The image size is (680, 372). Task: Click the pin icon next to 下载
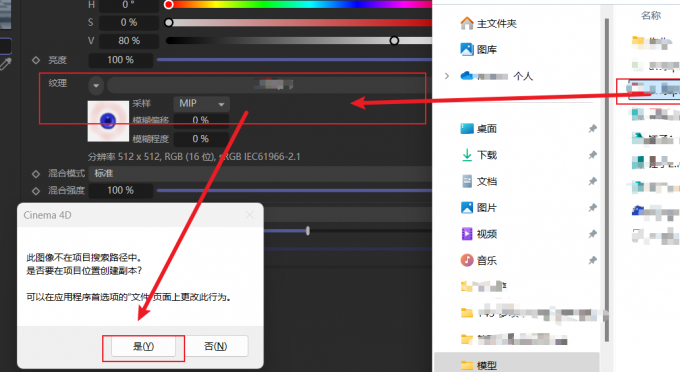point(592,155)
